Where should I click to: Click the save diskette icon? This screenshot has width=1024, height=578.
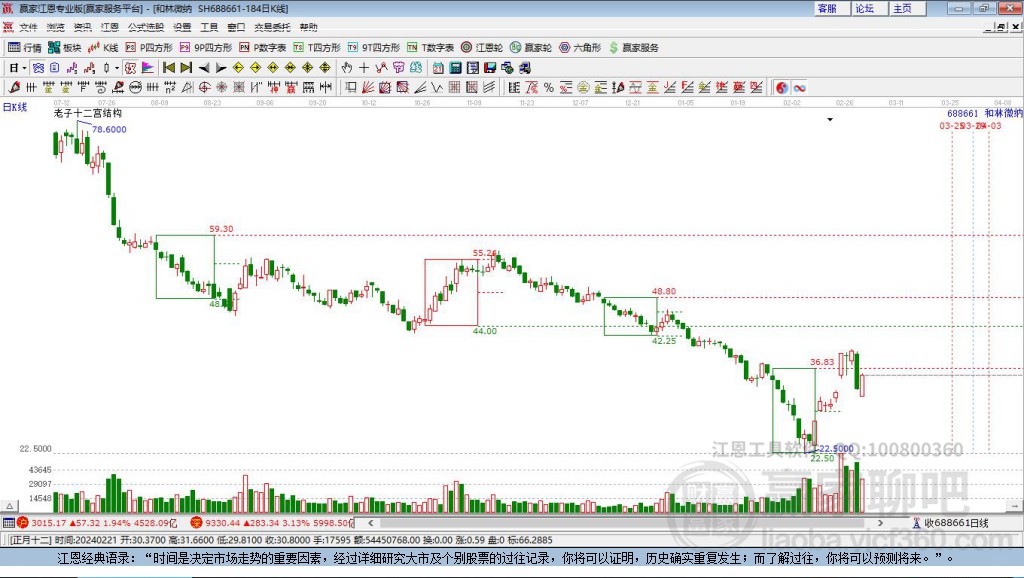point(490,68)
